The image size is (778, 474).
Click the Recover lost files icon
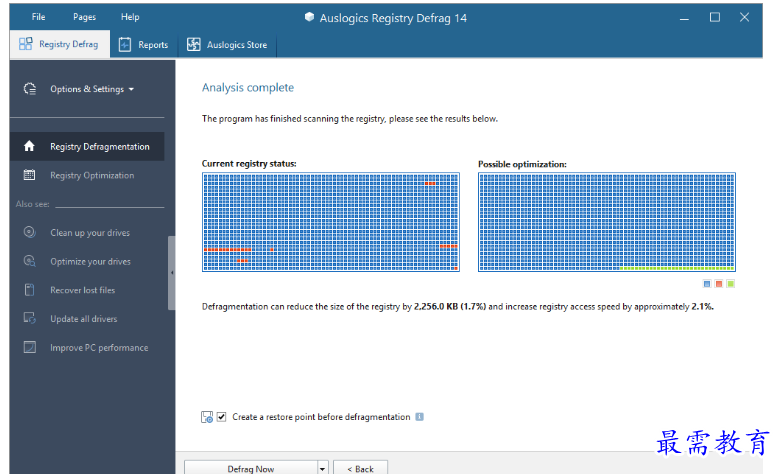pos(30,290)
